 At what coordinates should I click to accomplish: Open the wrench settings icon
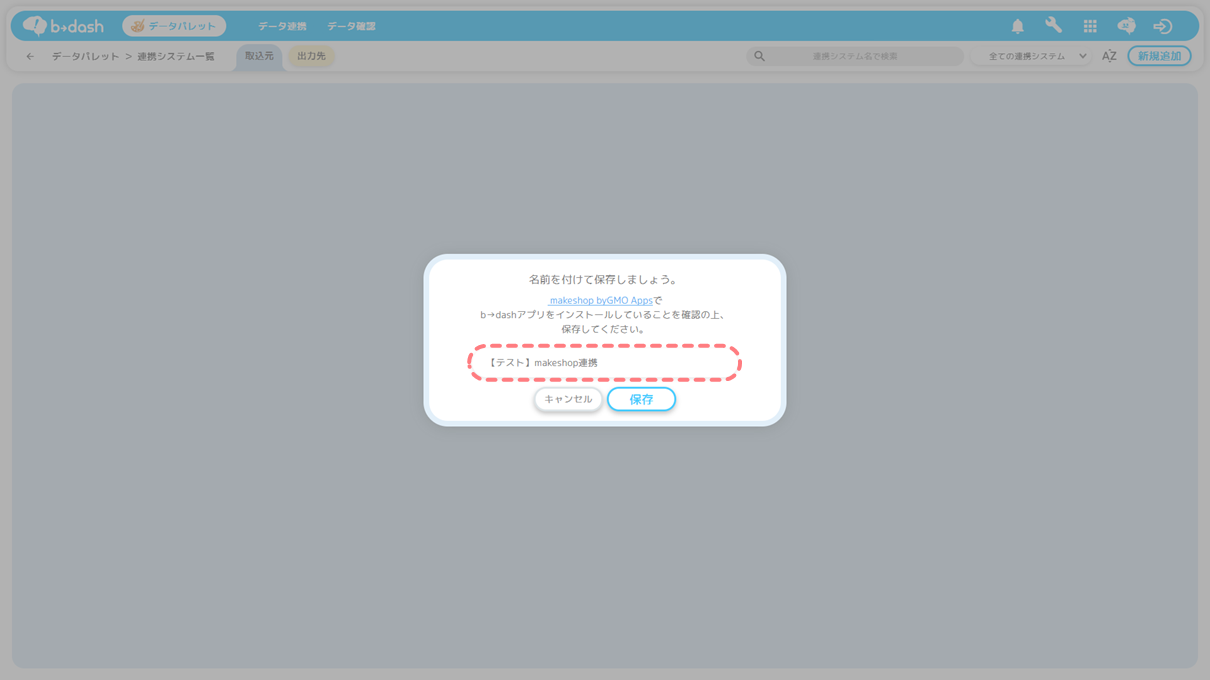(1053, 26)
